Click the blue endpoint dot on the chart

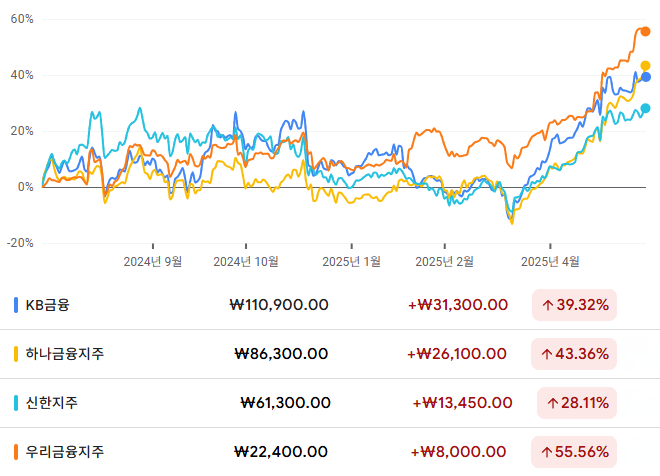pos(645,77)
